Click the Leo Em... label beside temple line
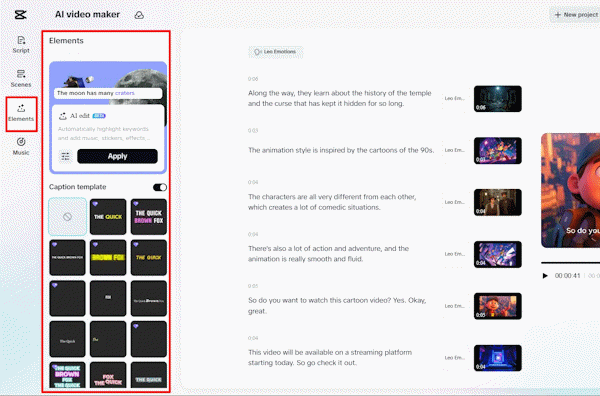Viewport: 600px width, 396px height. 455,98
